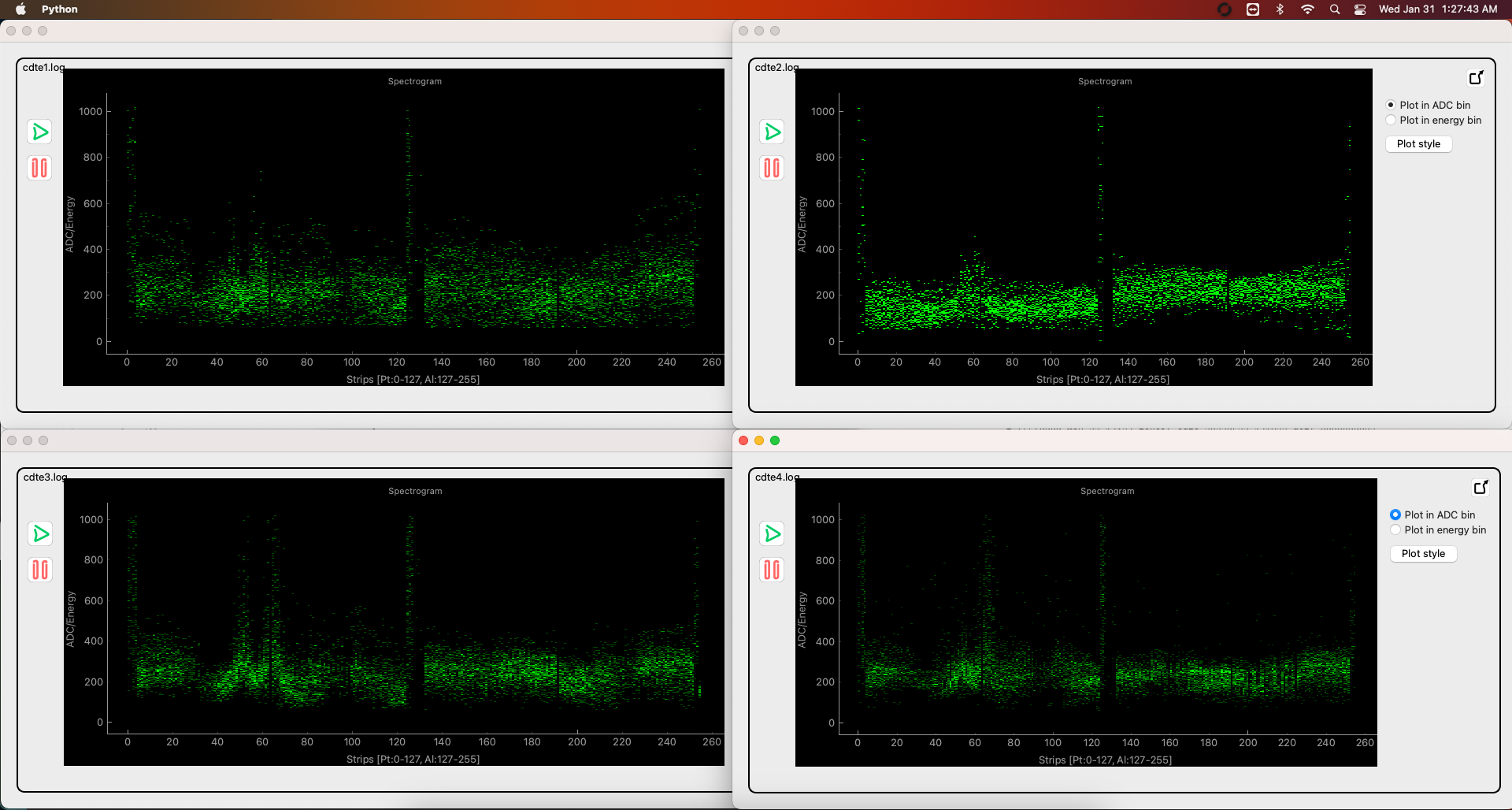Maximize the cdte4.log window with green button
This screenshot has height=810, width=1512.
(x=775, y=440)
